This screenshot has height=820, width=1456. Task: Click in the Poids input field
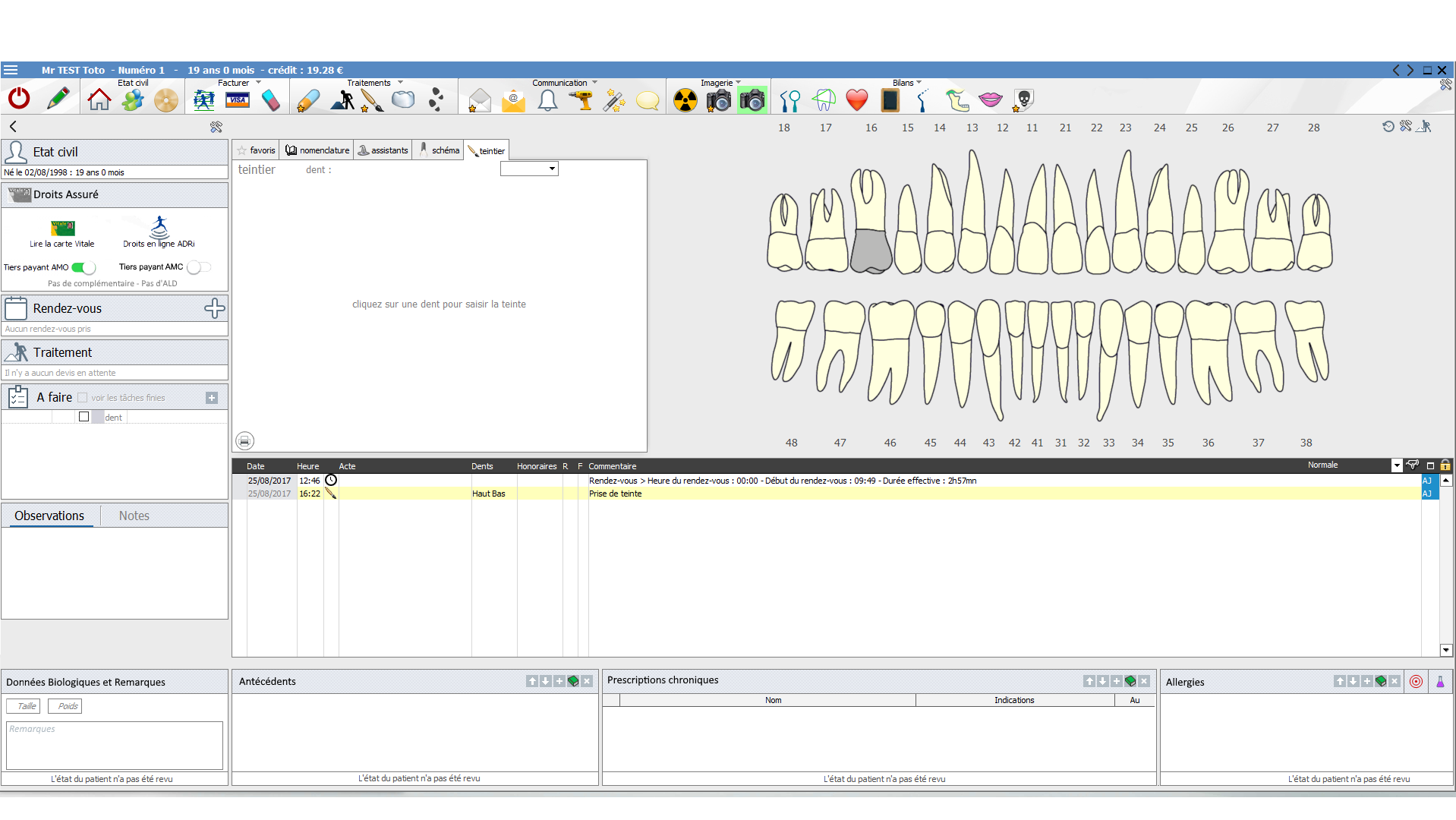(x=65, y=706)
